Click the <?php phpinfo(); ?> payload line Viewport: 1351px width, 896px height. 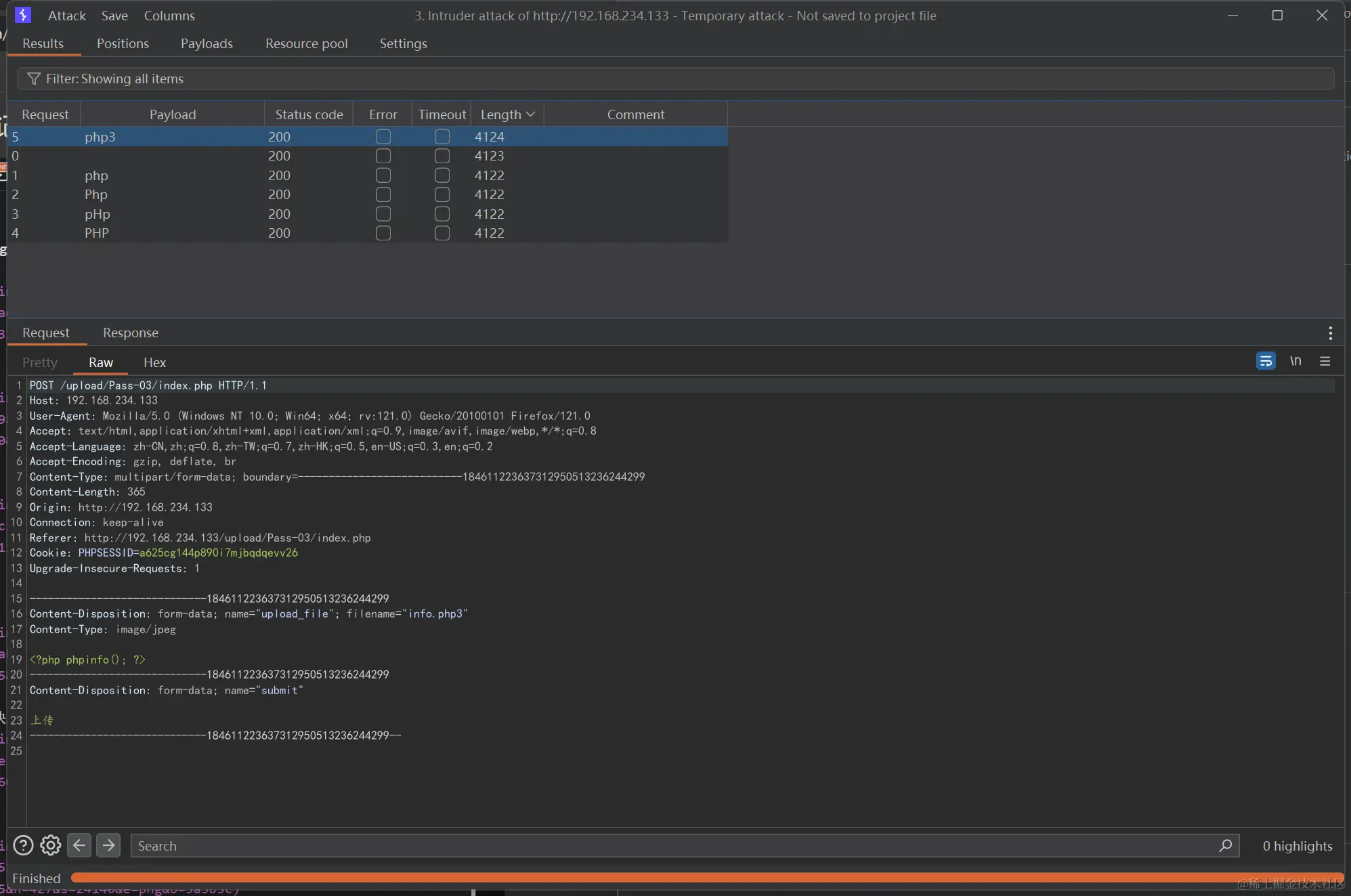click(x=87, y=660)
